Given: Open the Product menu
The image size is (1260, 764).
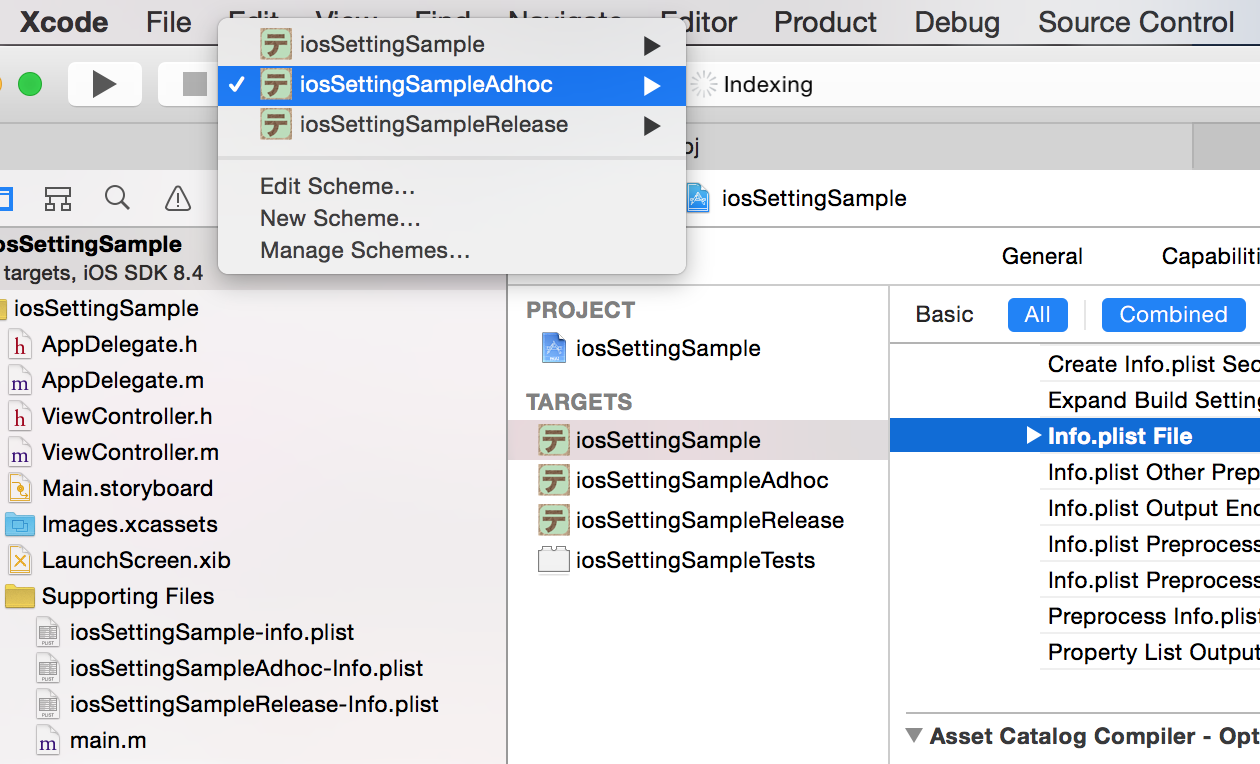Looking at the screenshot, I should point(824,22).
